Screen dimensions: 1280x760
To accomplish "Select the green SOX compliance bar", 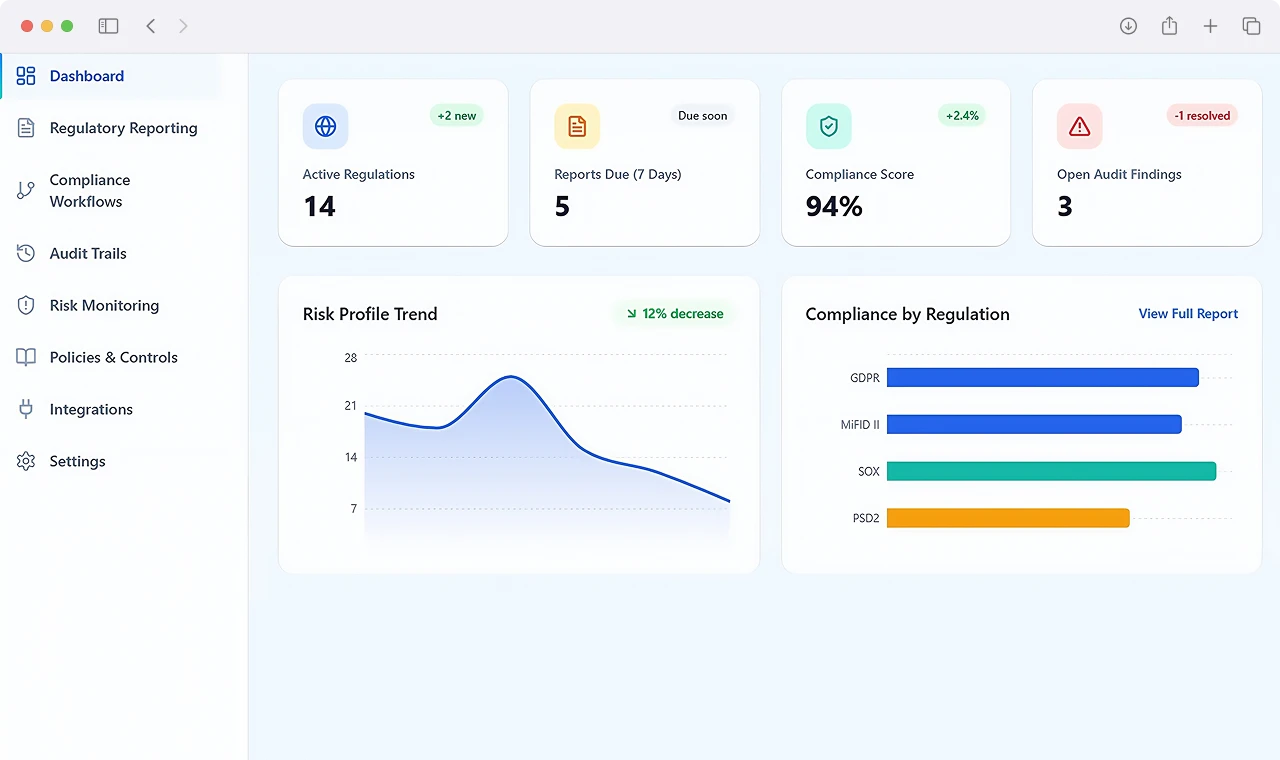I will 1051,471.
